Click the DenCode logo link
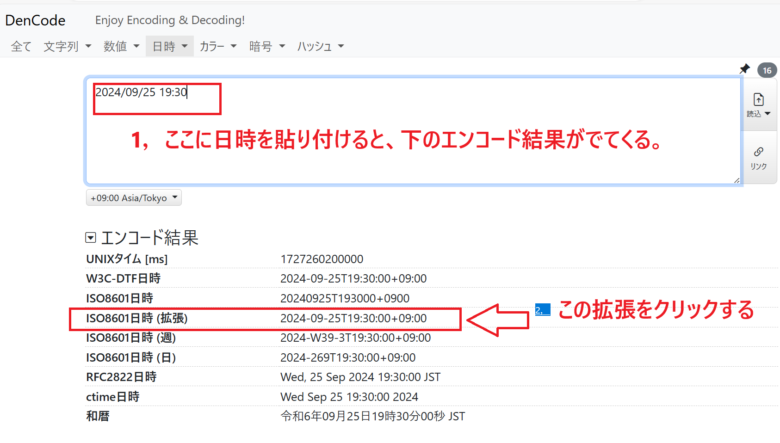Viewport: 780px width, 443px height. (x=37, y=20)
